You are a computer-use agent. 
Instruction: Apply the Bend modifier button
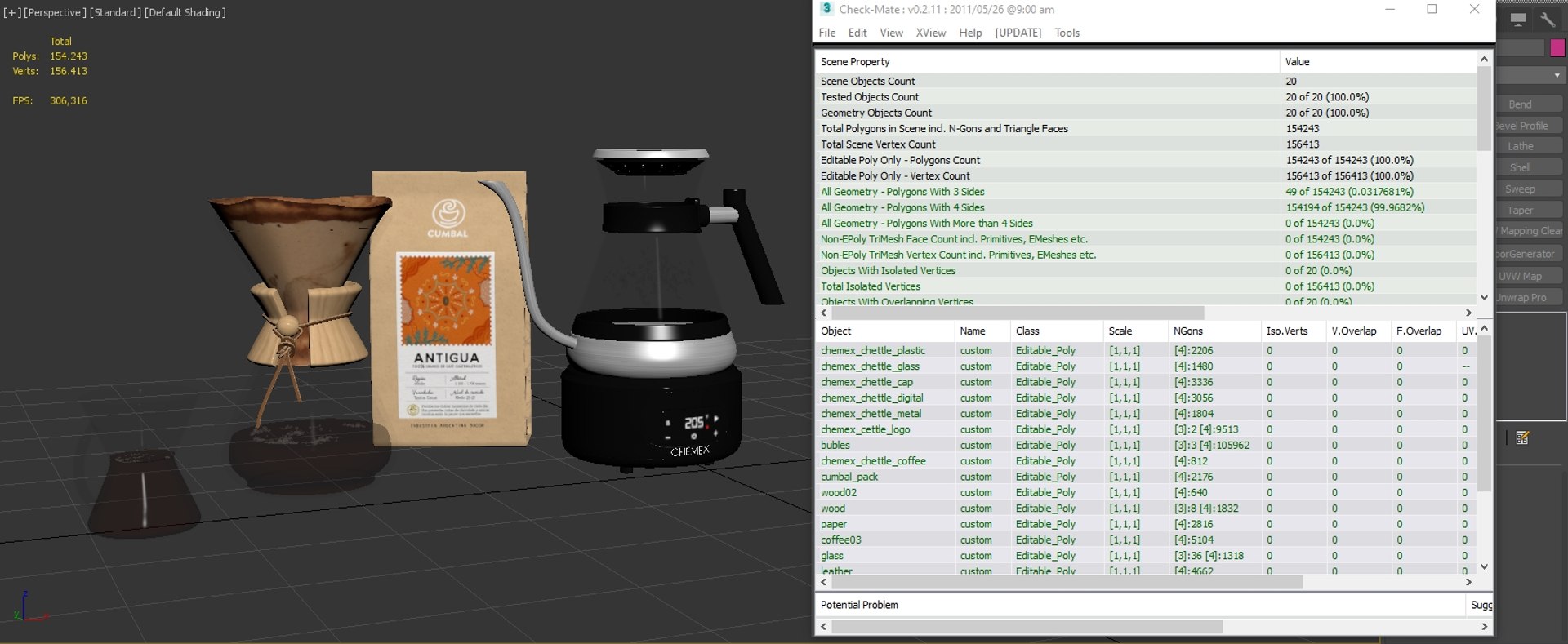[1528, 104]
